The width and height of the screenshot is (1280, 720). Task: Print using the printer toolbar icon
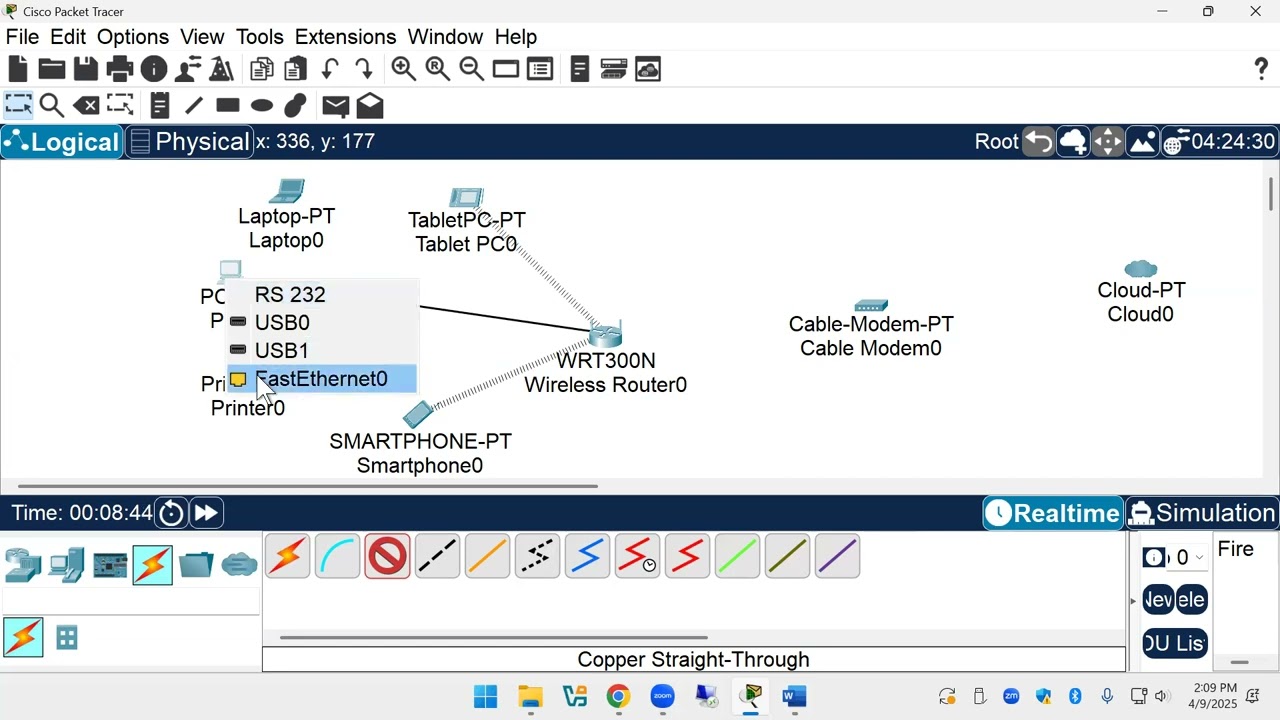point(120,69)
